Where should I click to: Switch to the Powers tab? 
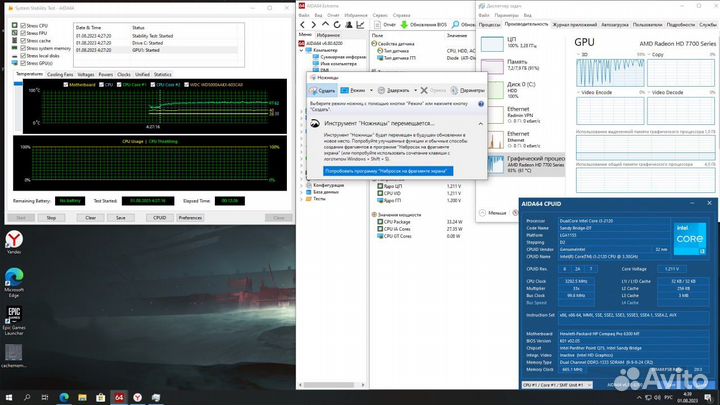tap(106, 74)
